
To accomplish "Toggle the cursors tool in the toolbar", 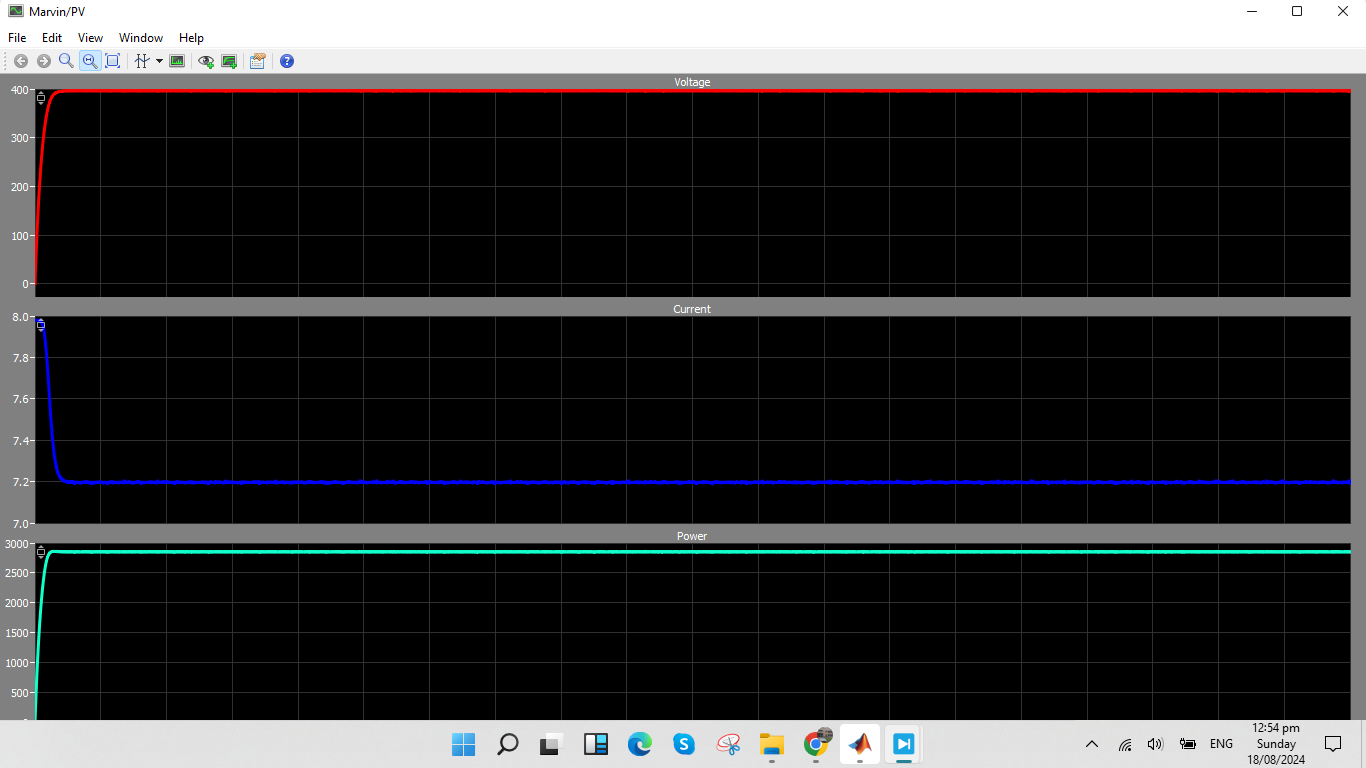I will pos(142,61).
